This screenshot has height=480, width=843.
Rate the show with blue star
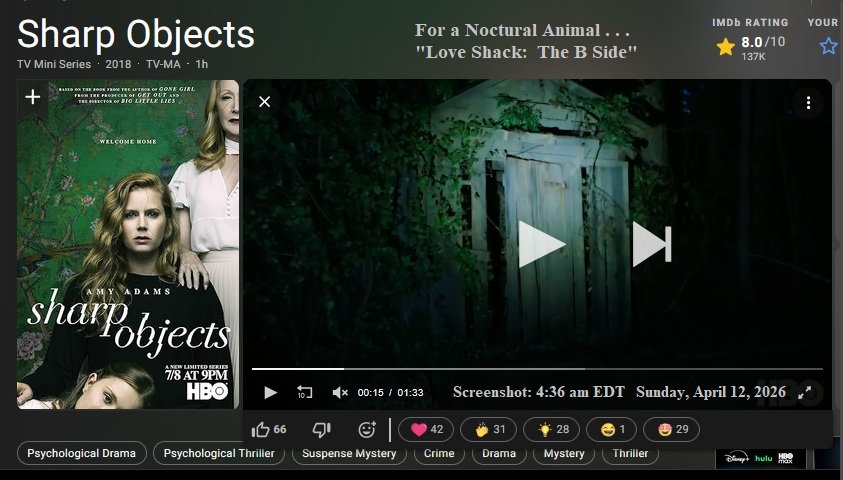828,46
